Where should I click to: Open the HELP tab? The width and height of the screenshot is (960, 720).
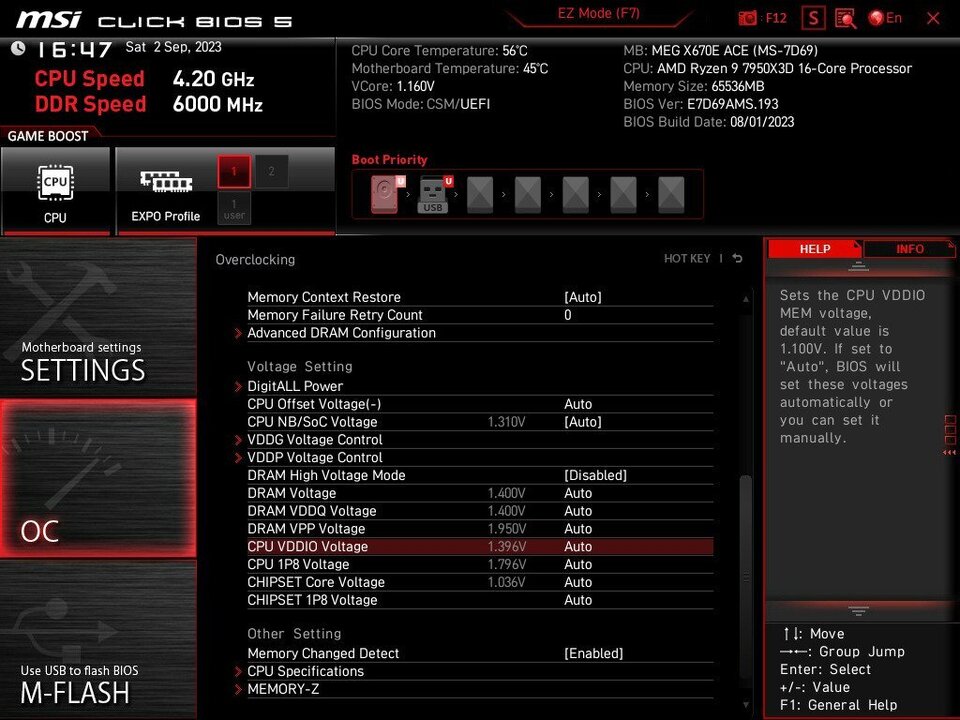815,249
